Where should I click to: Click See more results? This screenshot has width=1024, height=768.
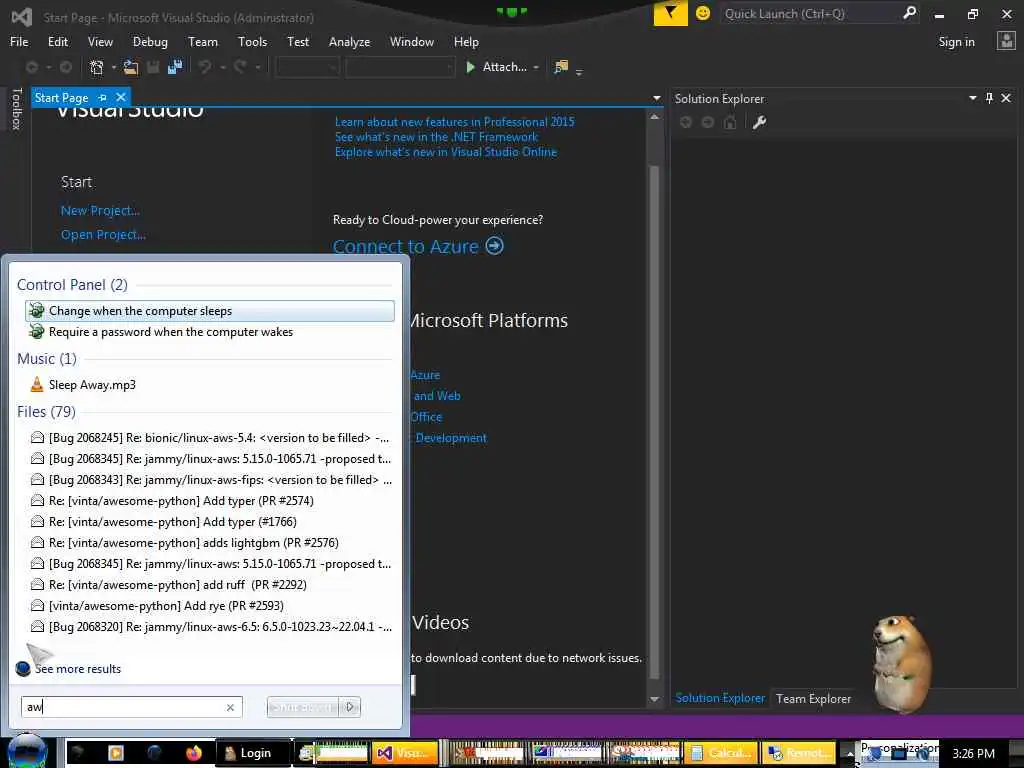coord(78,669)
